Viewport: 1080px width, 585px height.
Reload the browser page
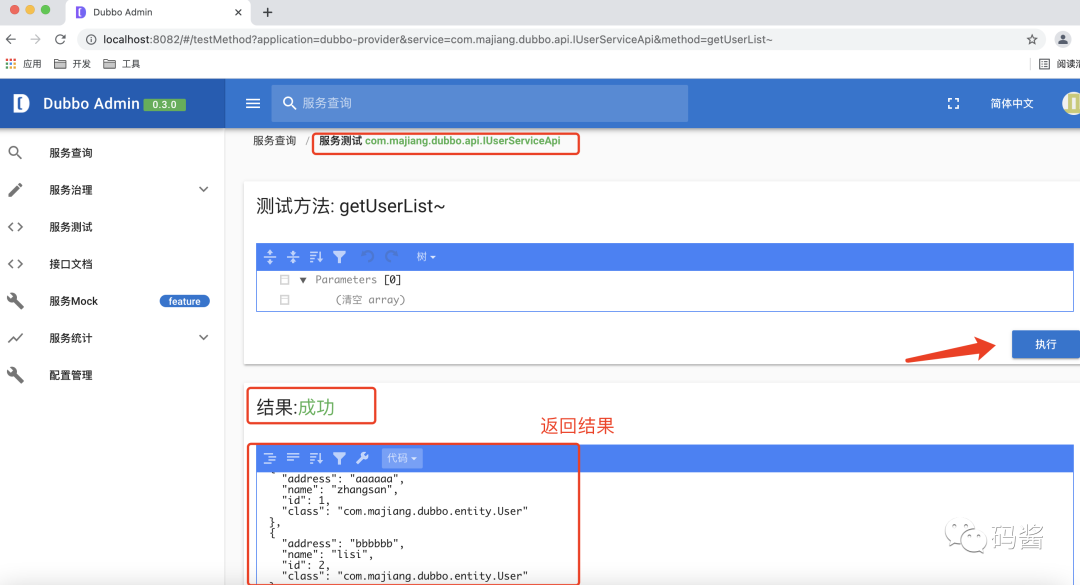coord(61,39)
